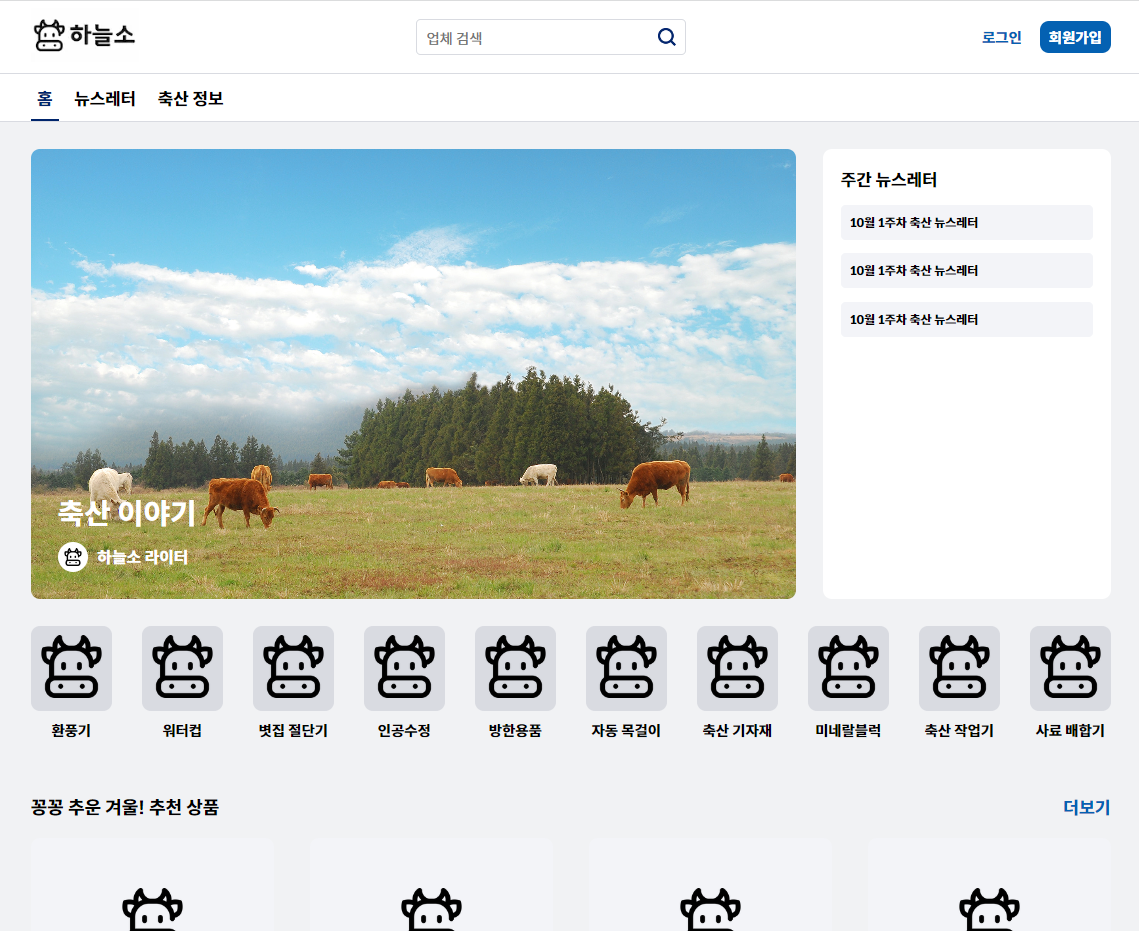
Task: Go to the 축산 정보 tab
Action: [190, 99]
